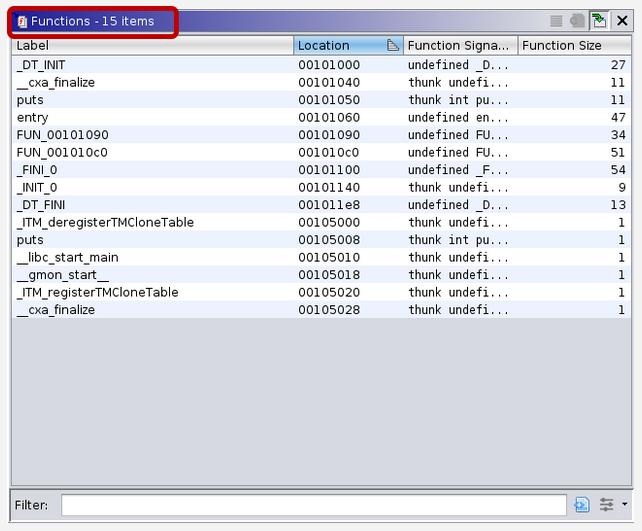Toggle the navigation selection icon in title bar
The width and height of the screenshot is (642, 531).
coord(599,20)
